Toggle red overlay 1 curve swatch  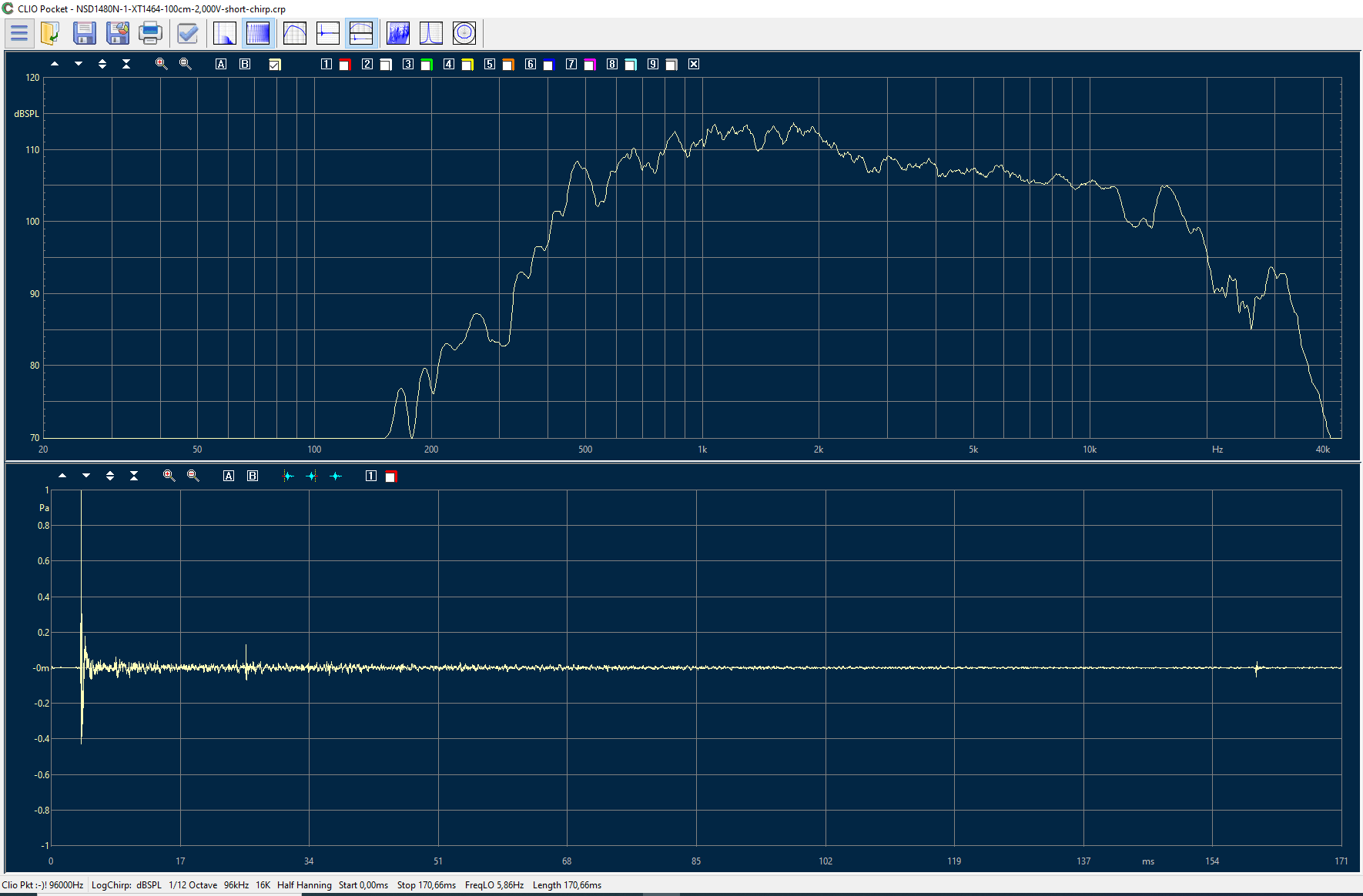click(x=345, y=65)
